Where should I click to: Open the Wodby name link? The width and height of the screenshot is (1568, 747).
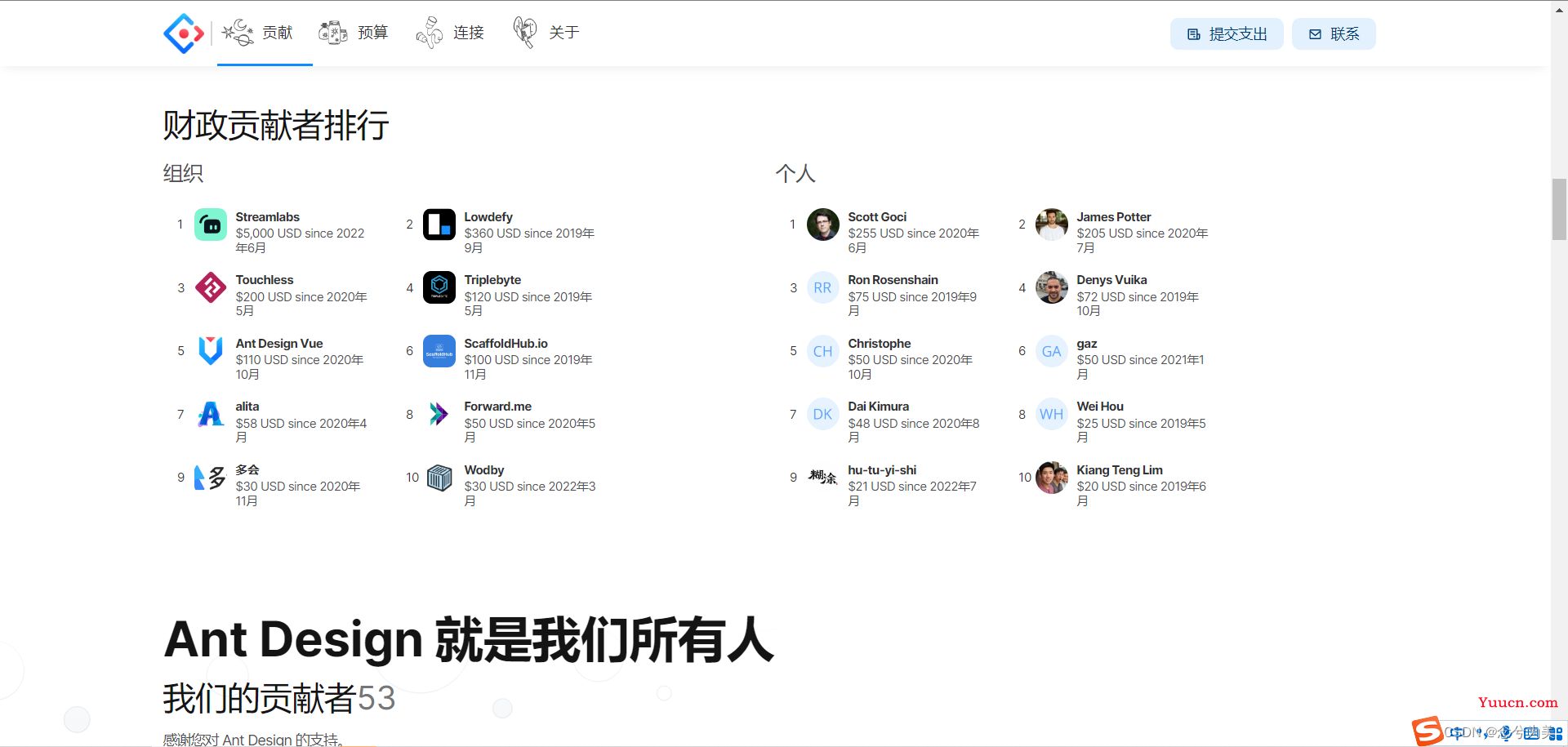coord(484,470)
